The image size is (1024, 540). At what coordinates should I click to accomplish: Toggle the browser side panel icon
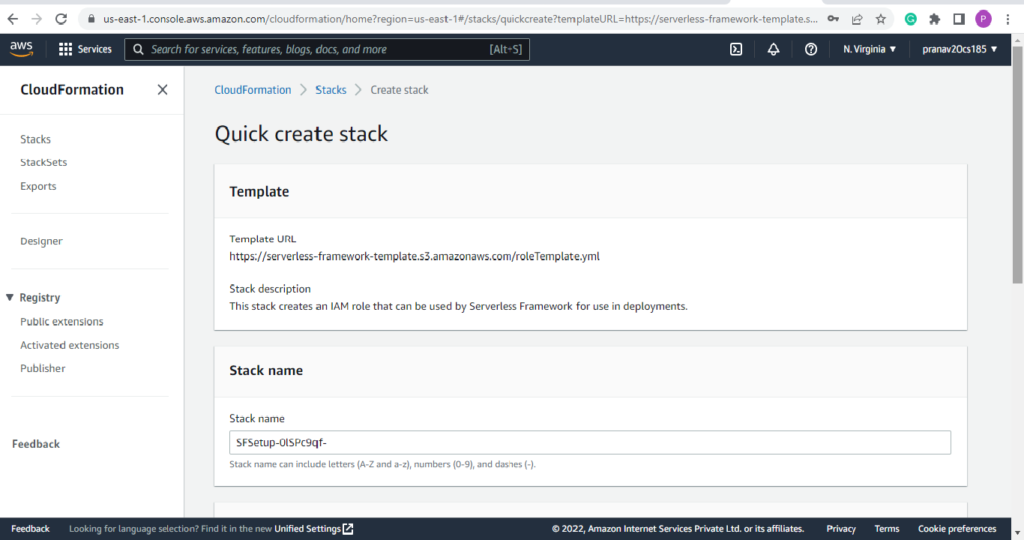tap(959, 19)
